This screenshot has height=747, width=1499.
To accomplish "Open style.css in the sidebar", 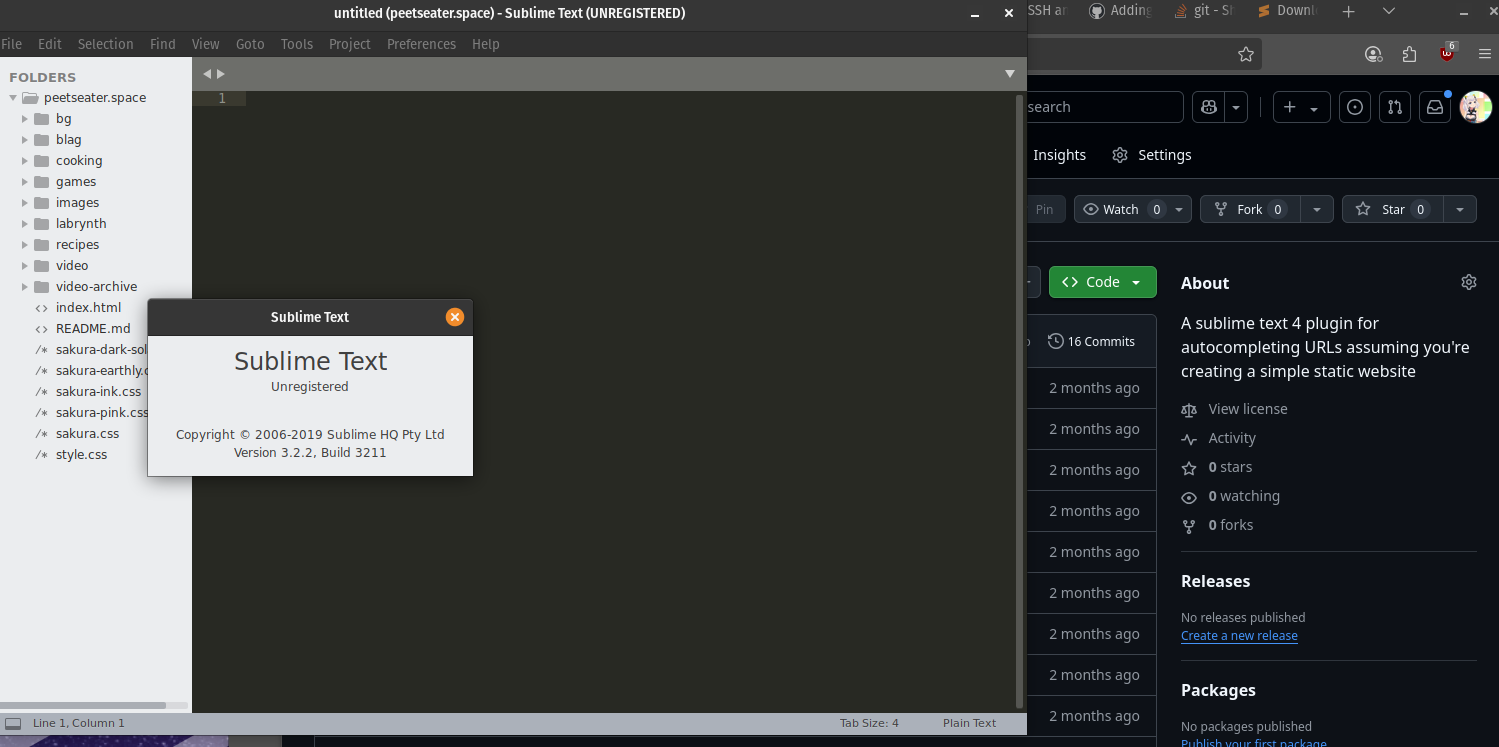I will pos(81,455).
